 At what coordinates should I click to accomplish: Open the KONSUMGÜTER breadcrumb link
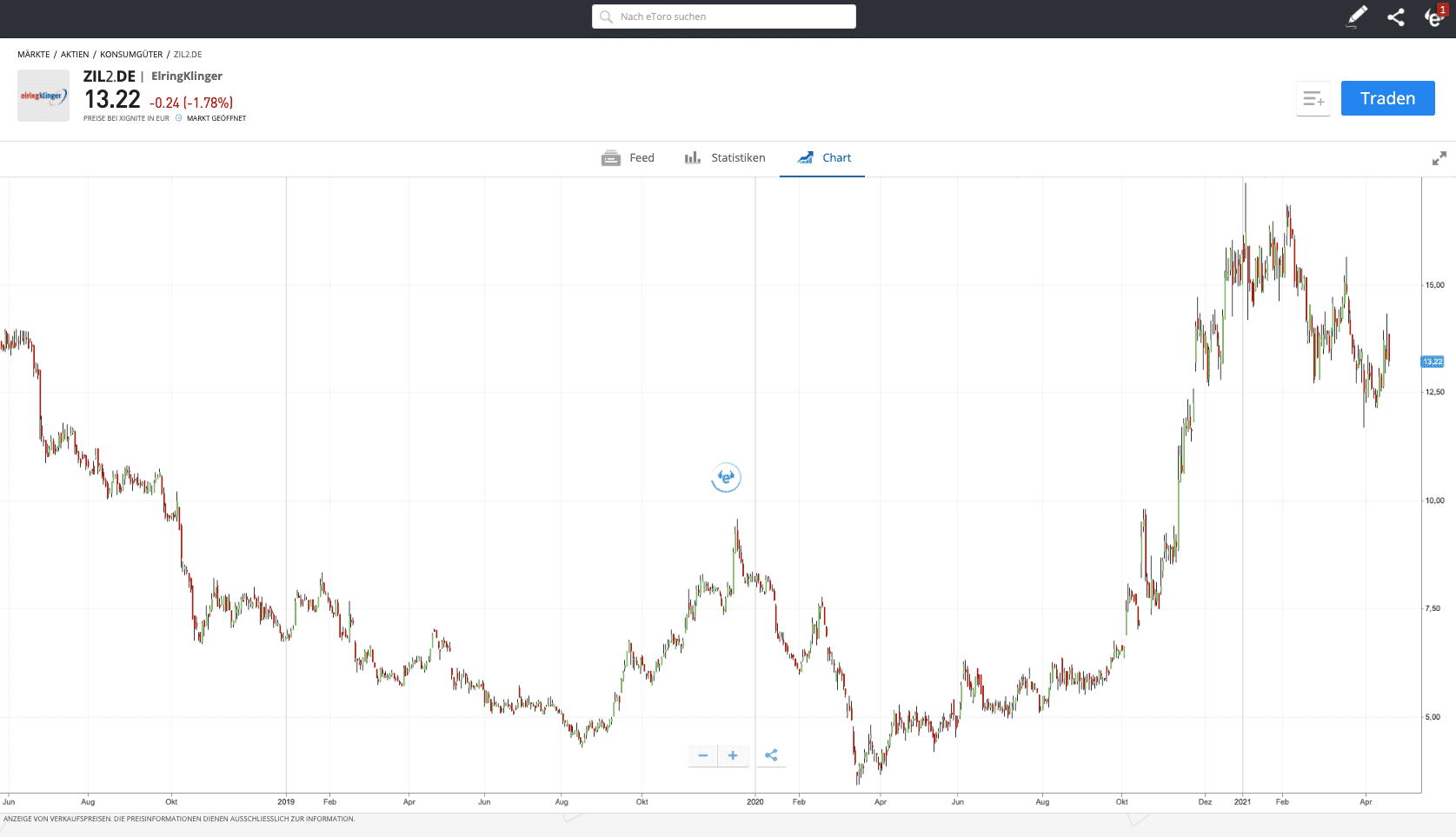pos(131,55)
